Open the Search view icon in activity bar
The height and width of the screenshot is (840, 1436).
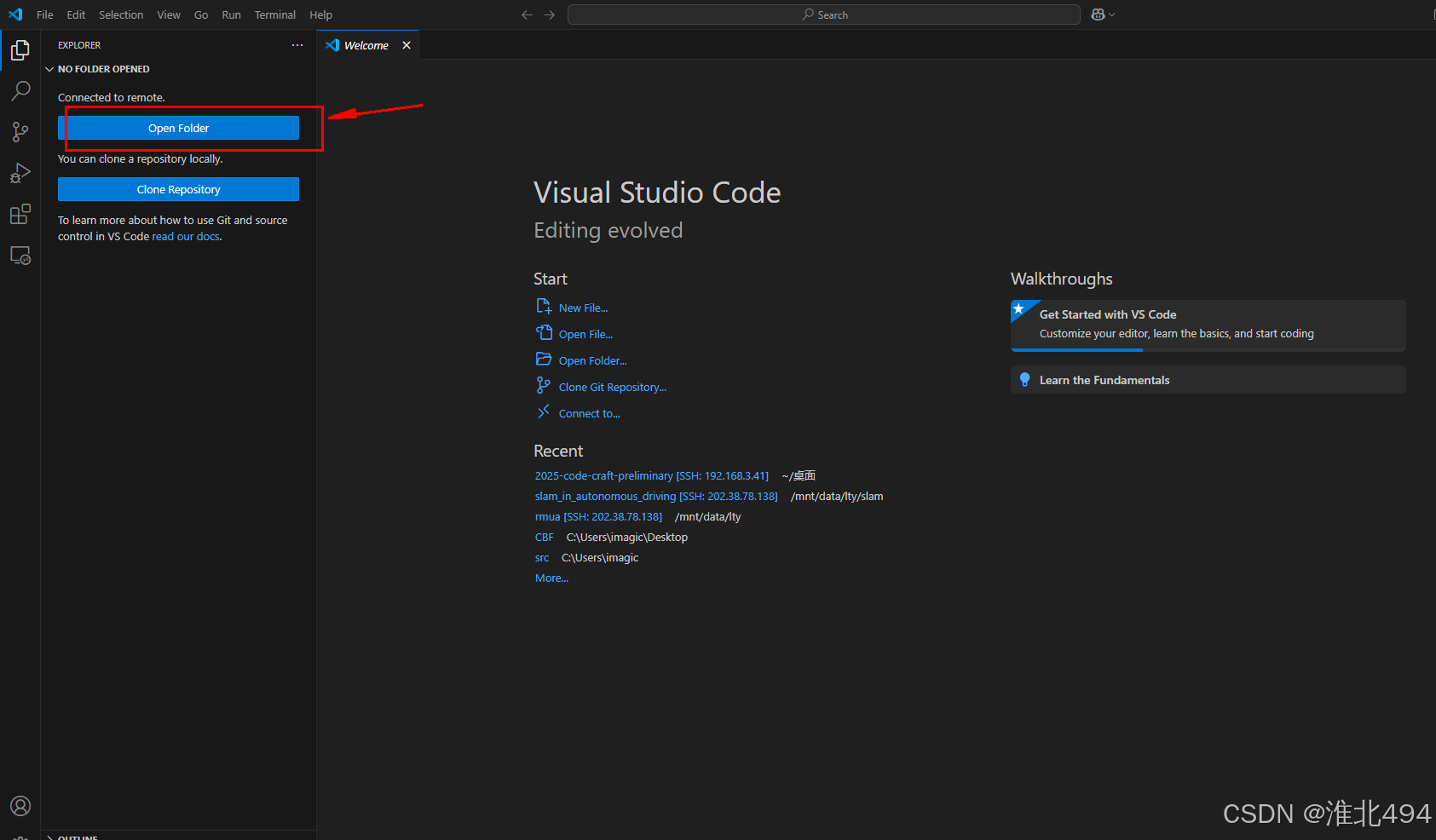pyautogui.click(x=20, y=90)
